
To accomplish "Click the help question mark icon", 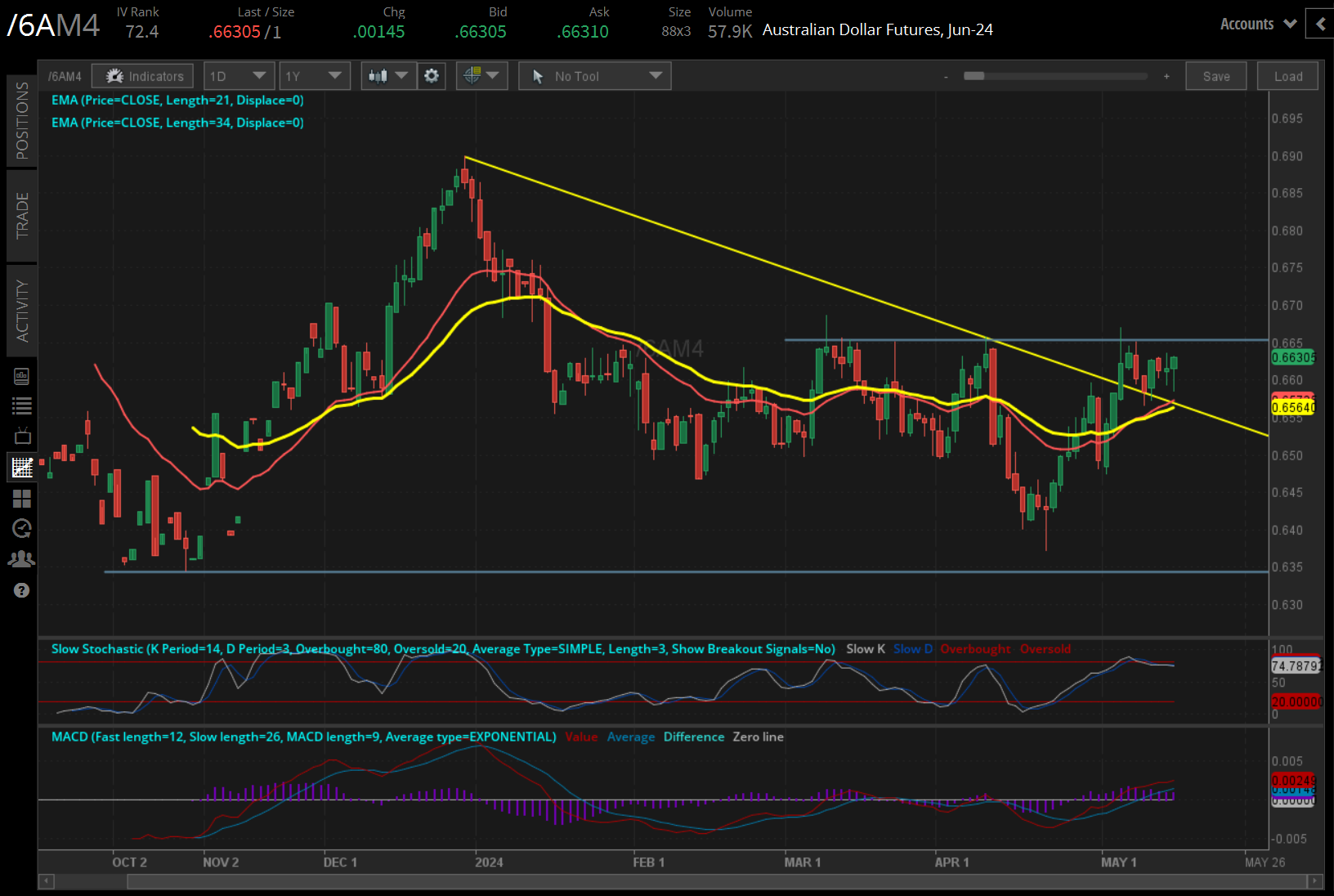I will [22, 590].
